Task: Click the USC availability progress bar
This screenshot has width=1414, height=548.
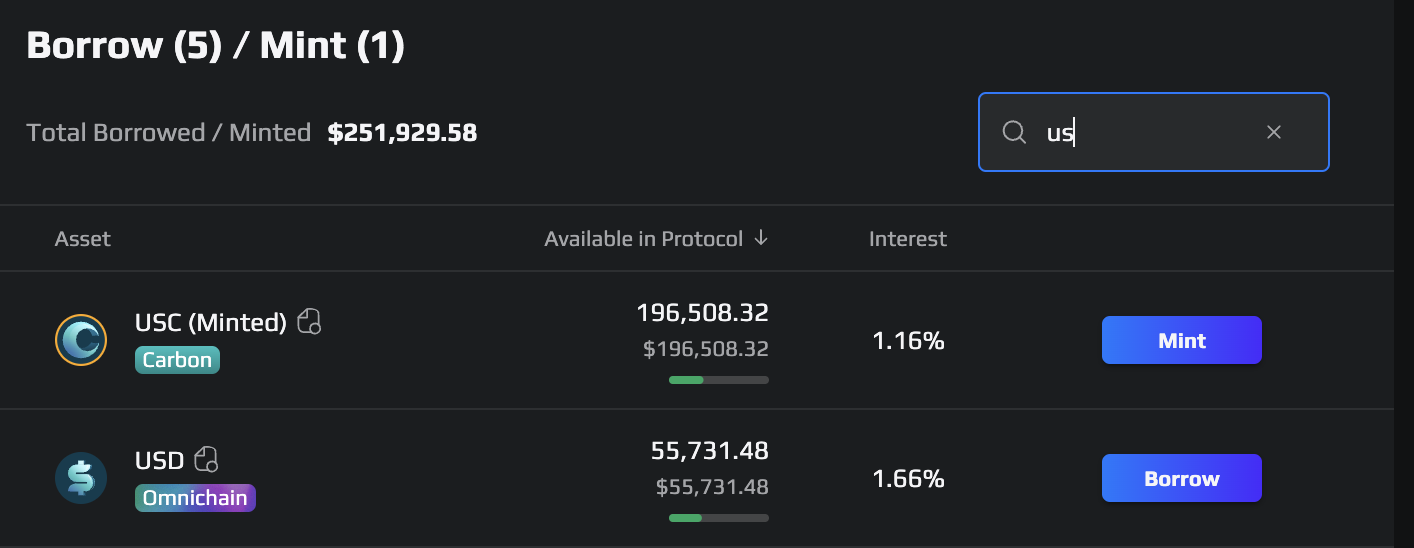Action: click(x=718, y=380)
